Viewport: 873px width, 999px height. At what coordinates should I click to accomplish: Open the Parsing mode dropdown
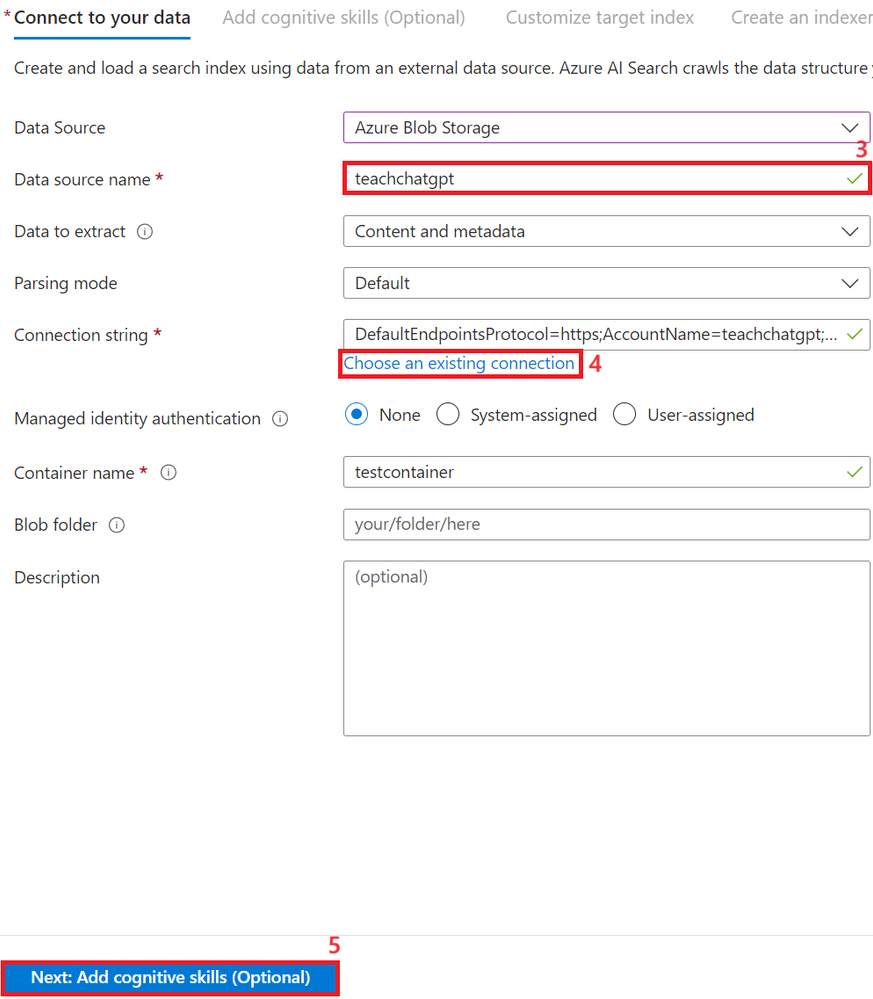(606, 284)
